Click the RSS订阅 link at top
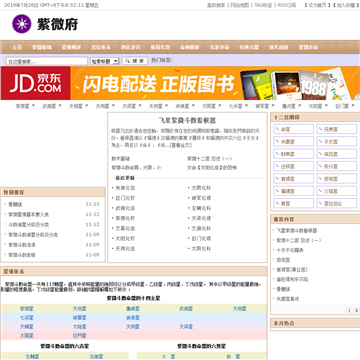360x360 pixels. [287, 5]
